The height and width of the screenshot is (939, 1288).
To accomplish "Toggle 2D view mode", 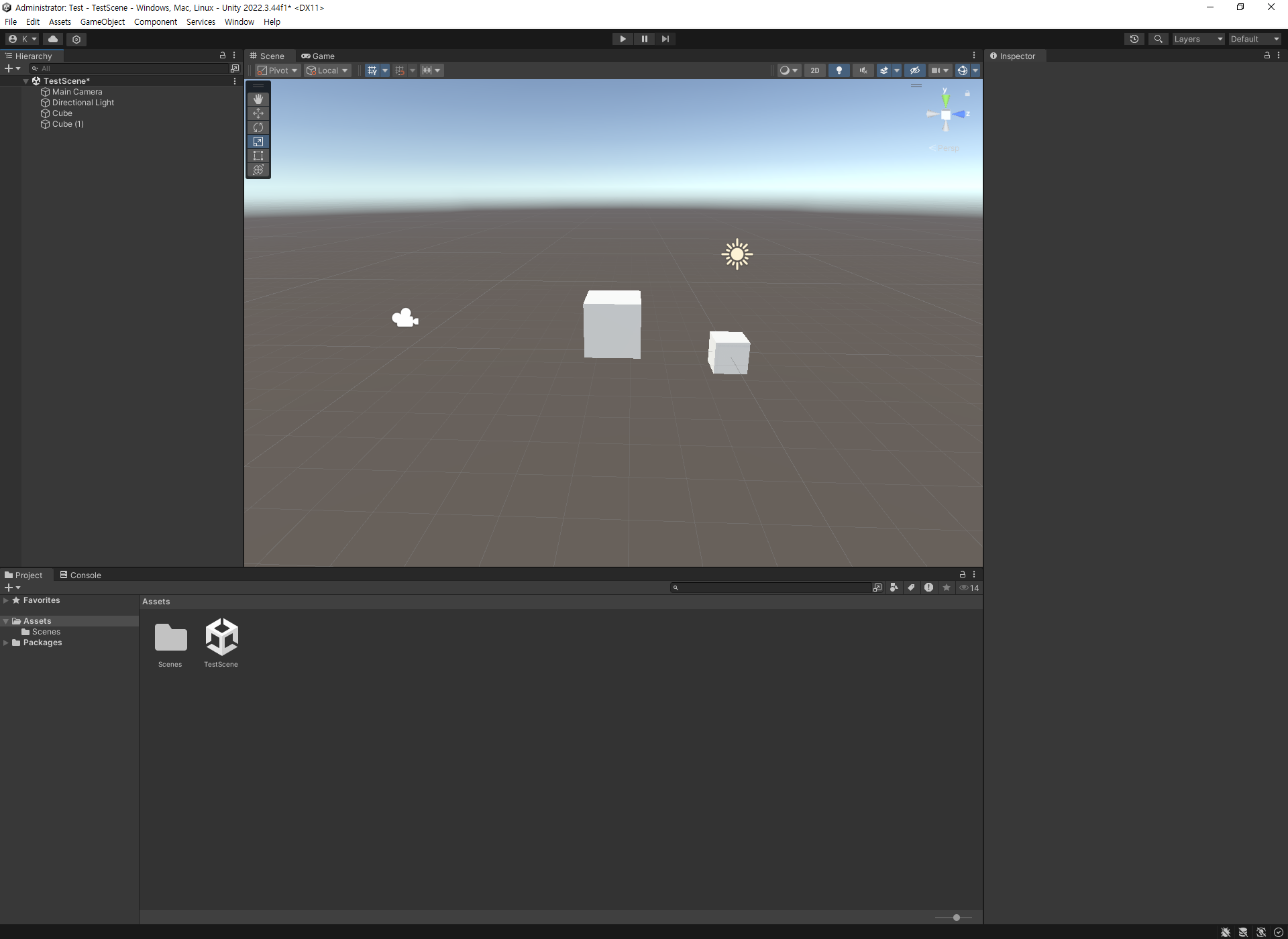I will coord(814,70).
